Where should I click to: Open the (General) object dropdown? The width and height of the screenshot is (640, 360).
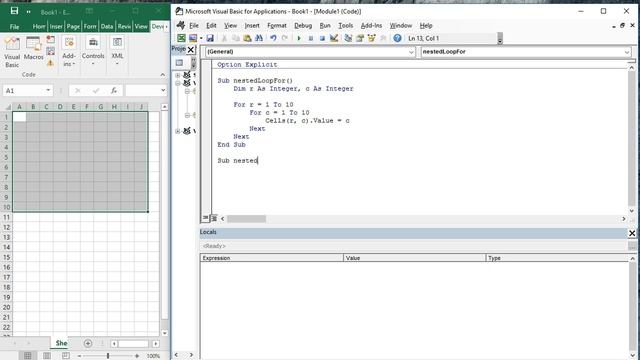pos(411,52)
